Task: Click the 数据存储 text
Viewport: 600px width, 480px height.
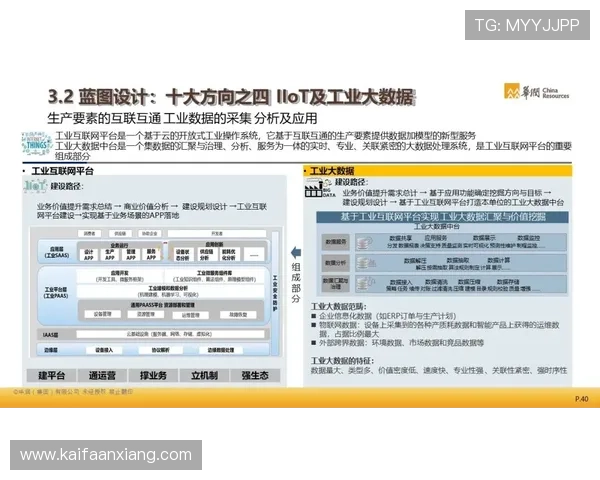Action: point(508,282)
